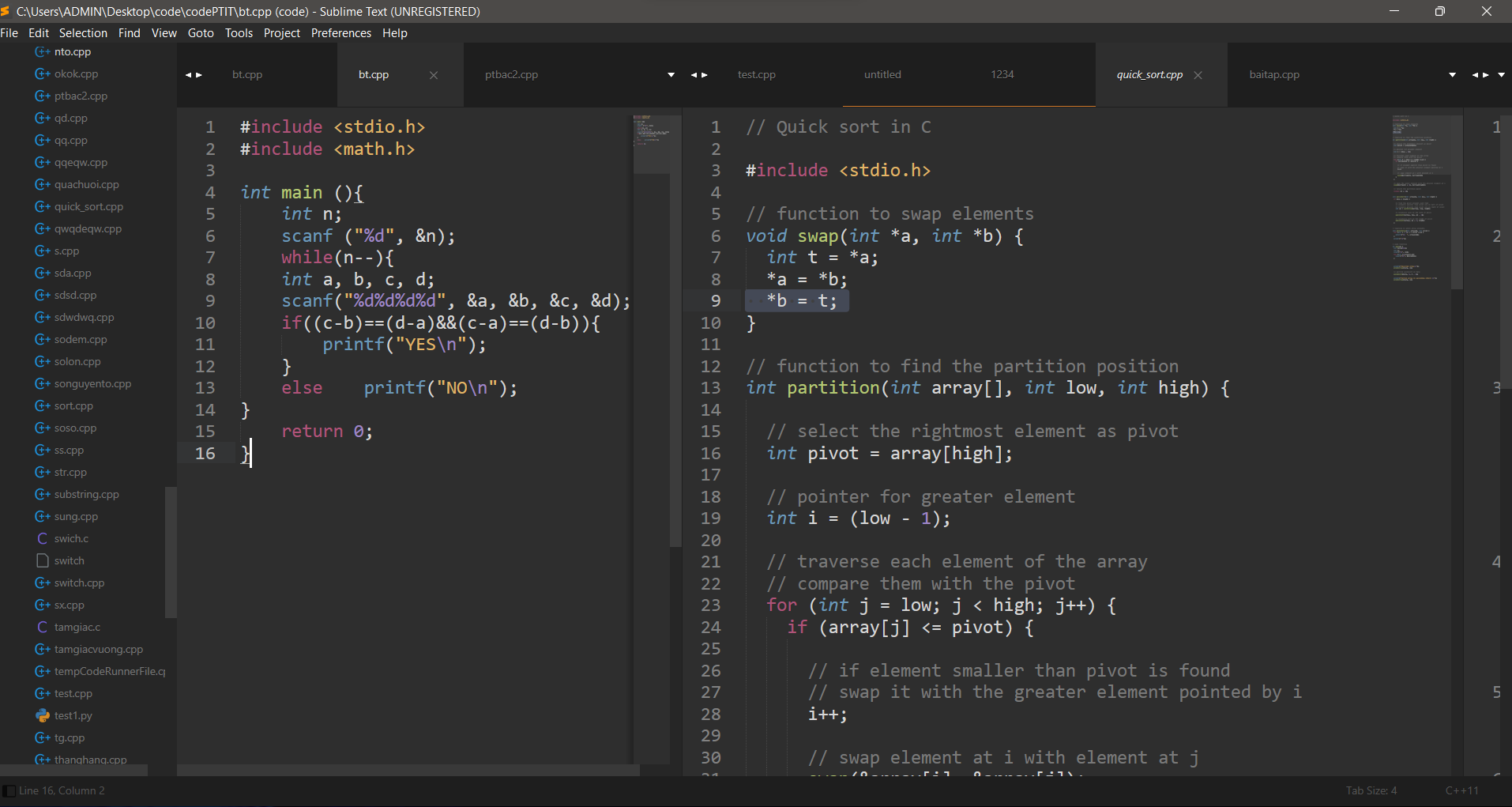Screen dimensions: 1512x807
Task: Click the C++ icon next to quick_sort.cpp in sidebar
Action: pyautogui.click(x=41, y=206)
